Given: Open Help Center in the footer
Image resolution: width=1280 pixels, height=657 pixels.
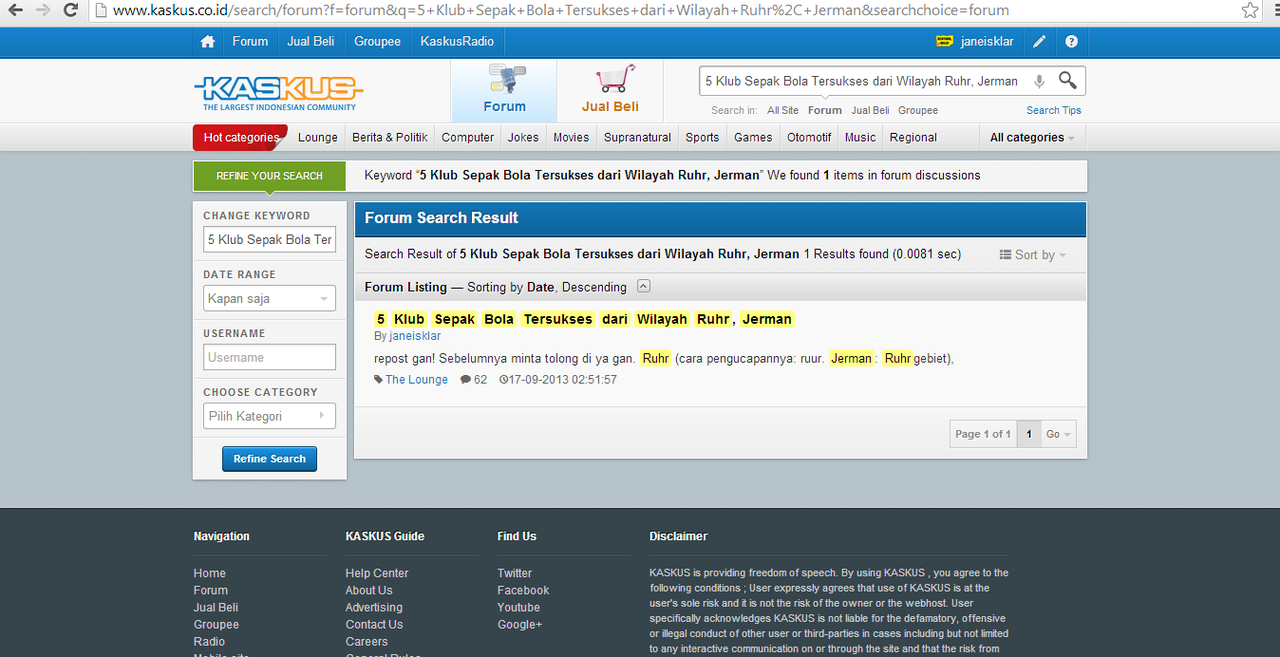Looking at the screenshot, I should pos(377,573).
